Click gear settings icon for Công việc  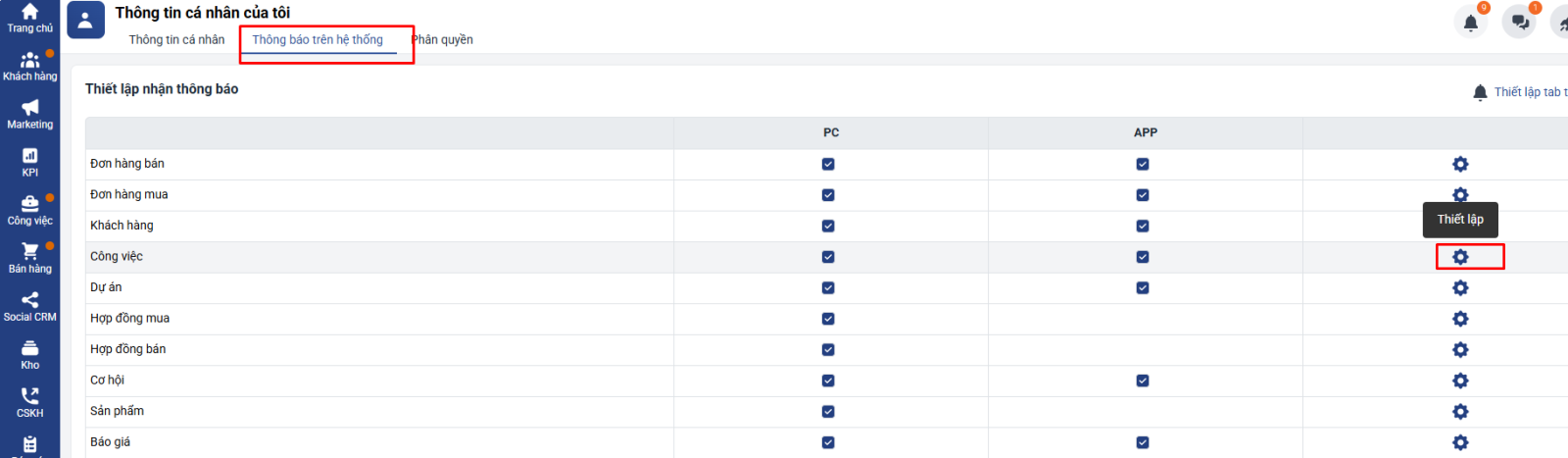click(x=1460, y=257)
